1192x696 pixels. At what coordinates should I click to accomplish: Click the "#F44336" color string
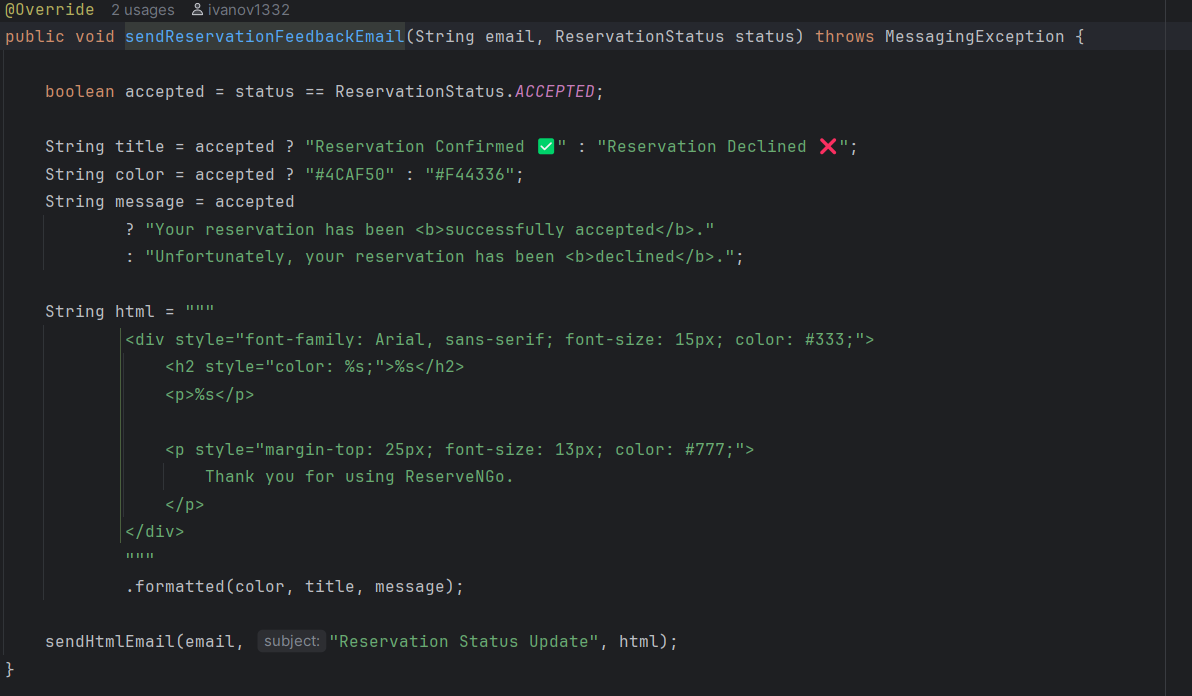coord(469,174)
